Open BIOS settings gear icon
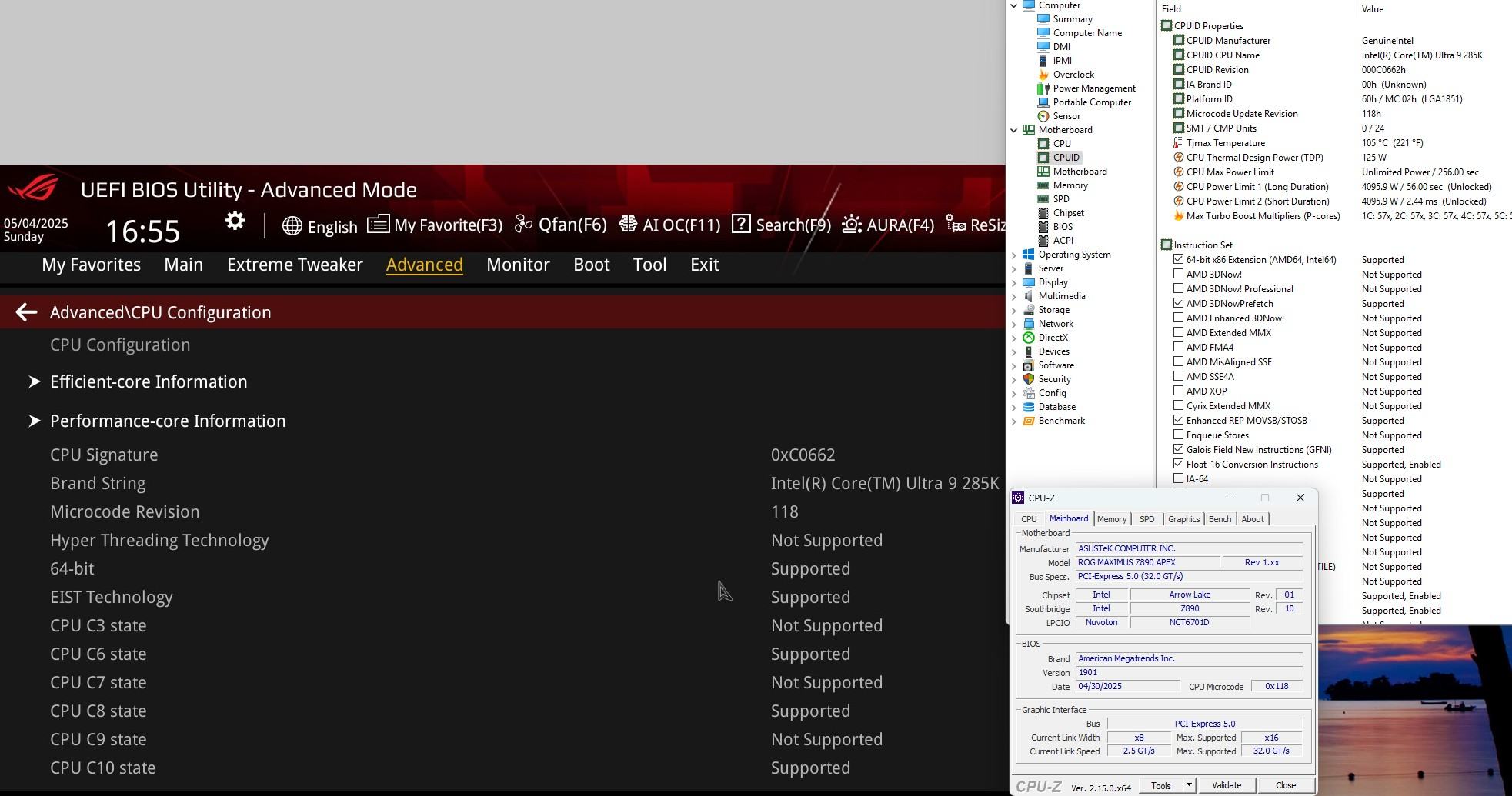 [x=235, y=221]
